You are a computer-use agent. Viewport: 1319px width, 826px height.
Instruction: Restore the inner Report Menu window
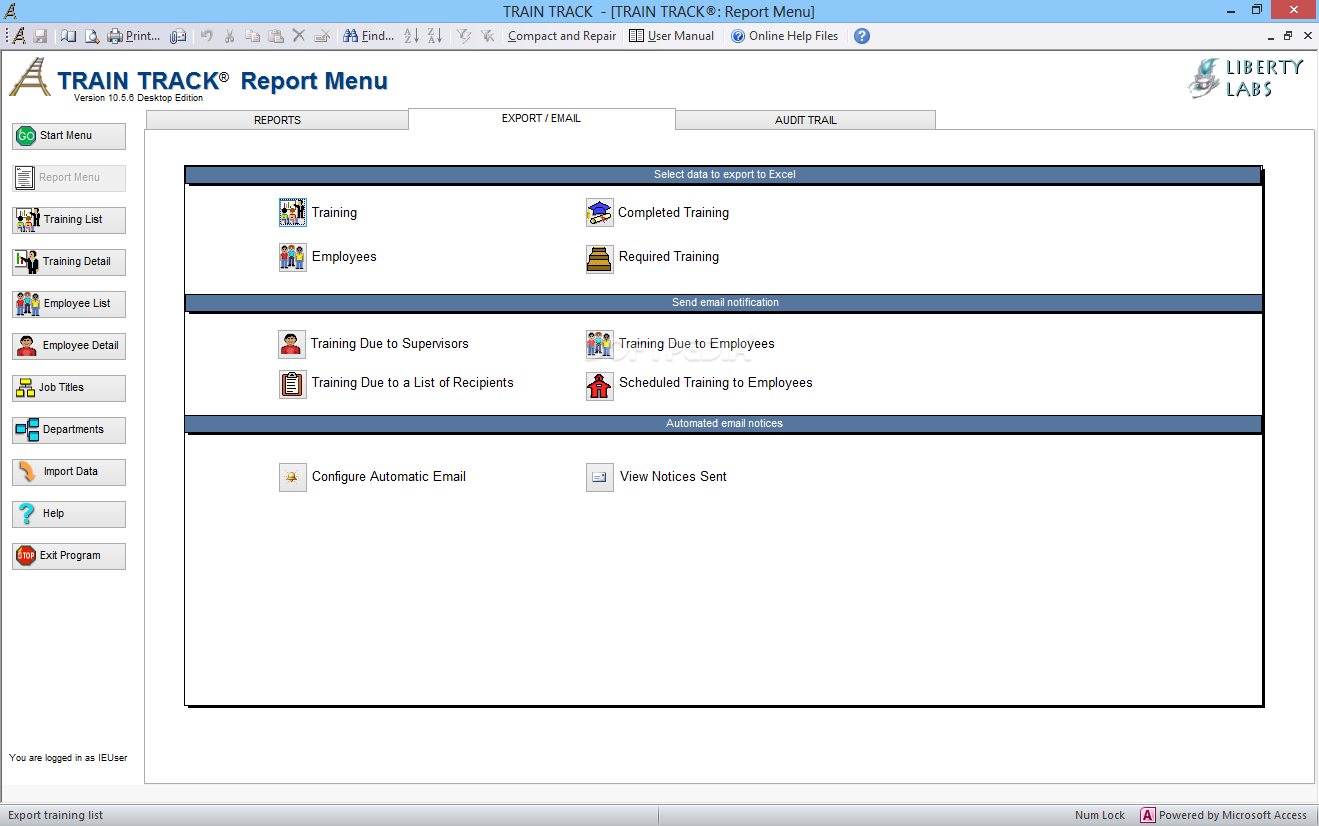pos(1288,36)
